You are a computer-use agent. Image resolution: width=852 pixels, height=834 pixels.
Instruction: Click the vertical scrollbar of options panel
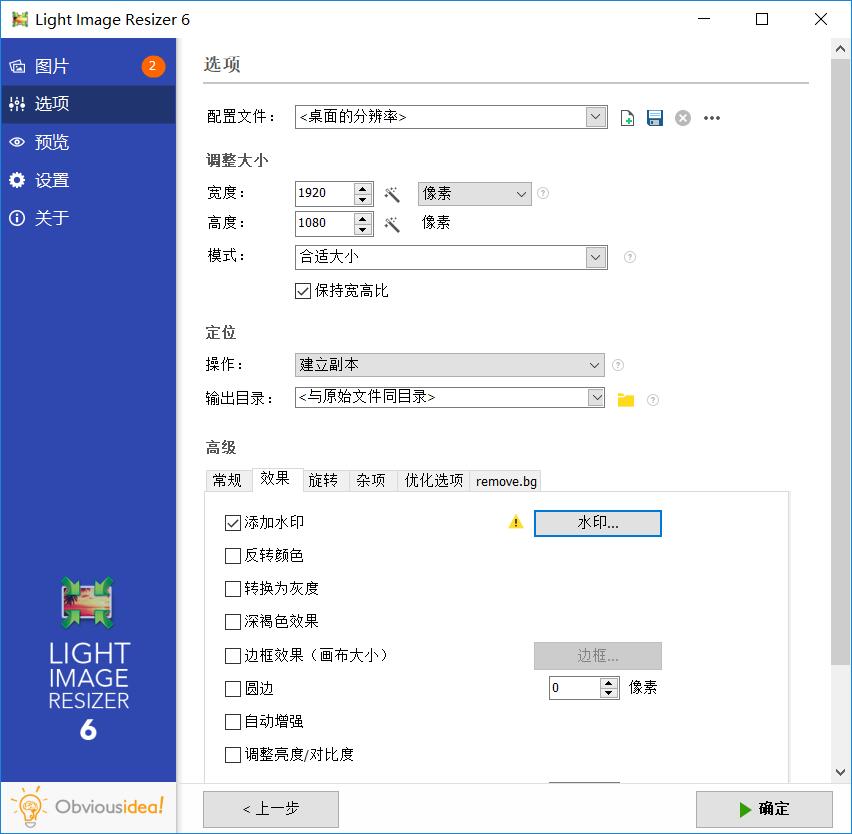click(x=840, y=400)
